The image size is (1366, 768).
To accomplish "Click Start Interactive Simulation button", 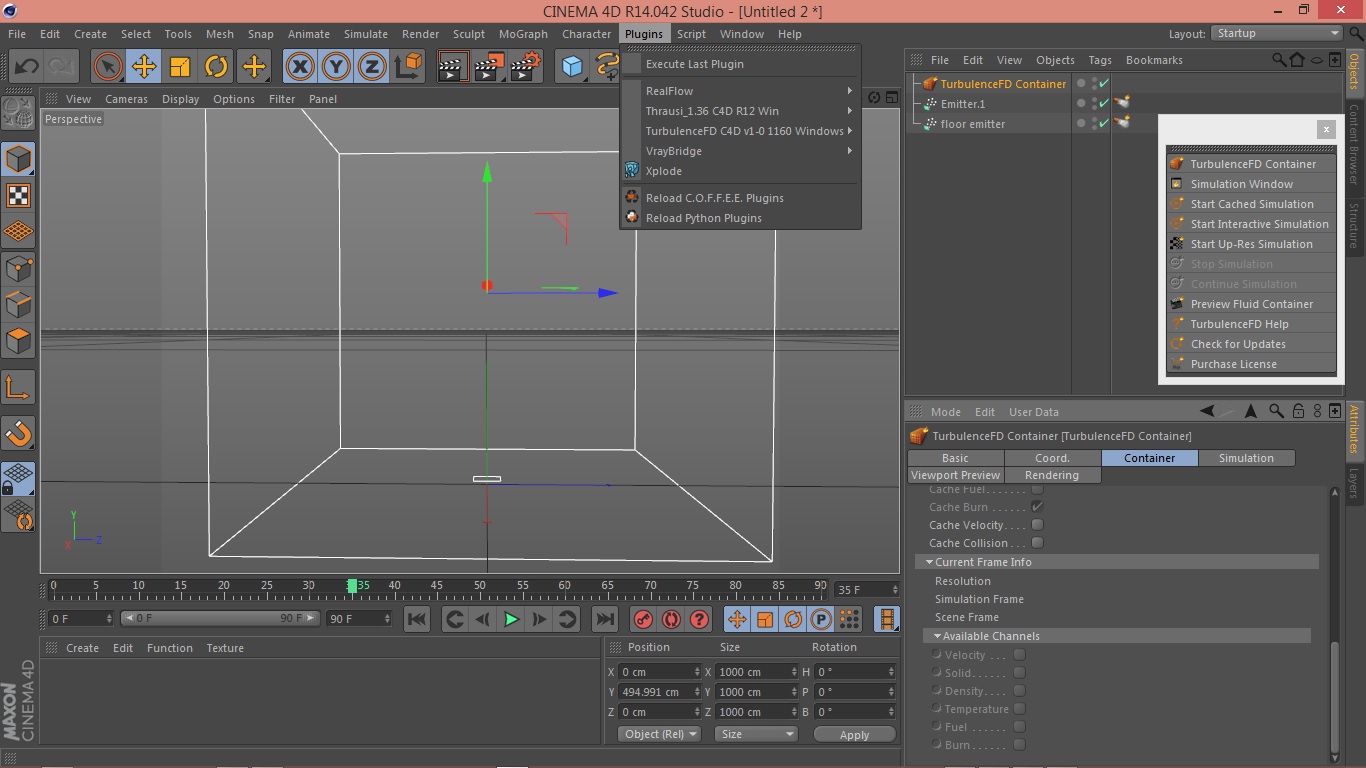I will point(1252,224).
